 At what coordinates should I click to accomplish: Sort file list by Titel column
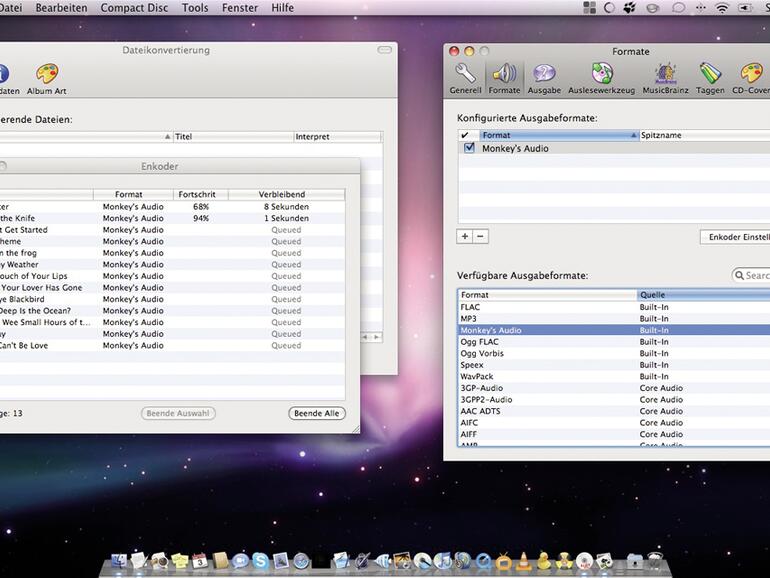pos(232,136)
